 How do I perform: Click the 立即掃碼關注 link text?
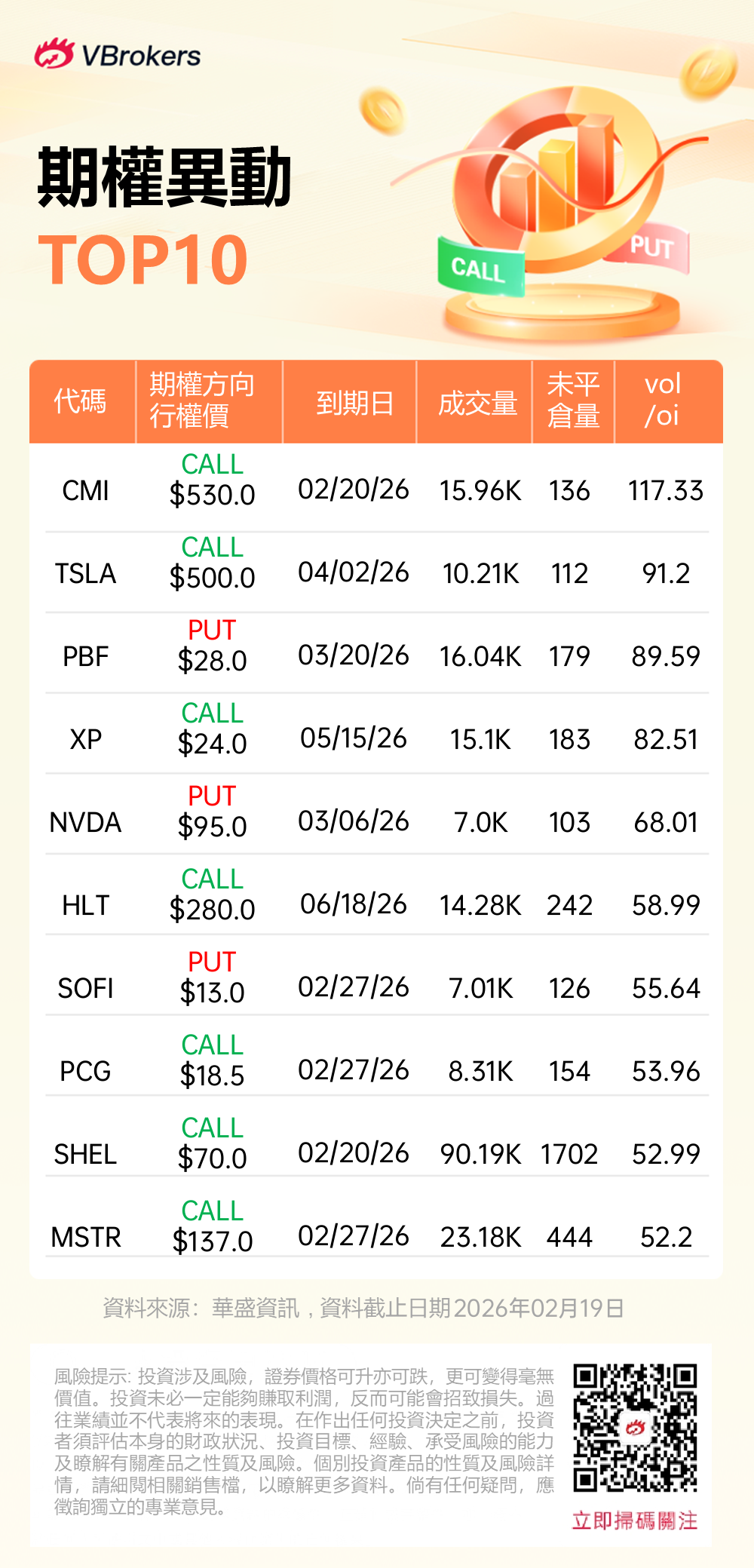635,1520
